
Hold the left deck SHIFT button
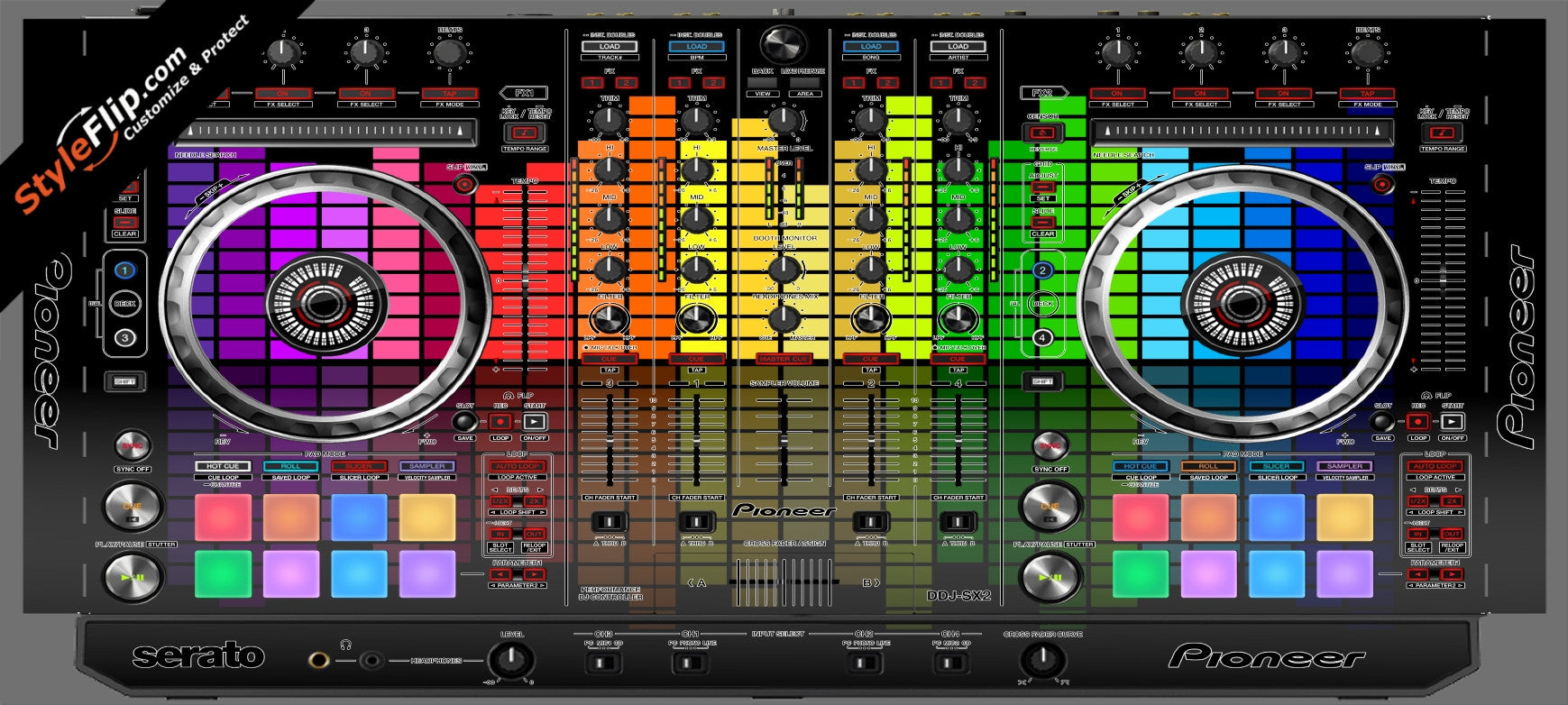[125, 381]
